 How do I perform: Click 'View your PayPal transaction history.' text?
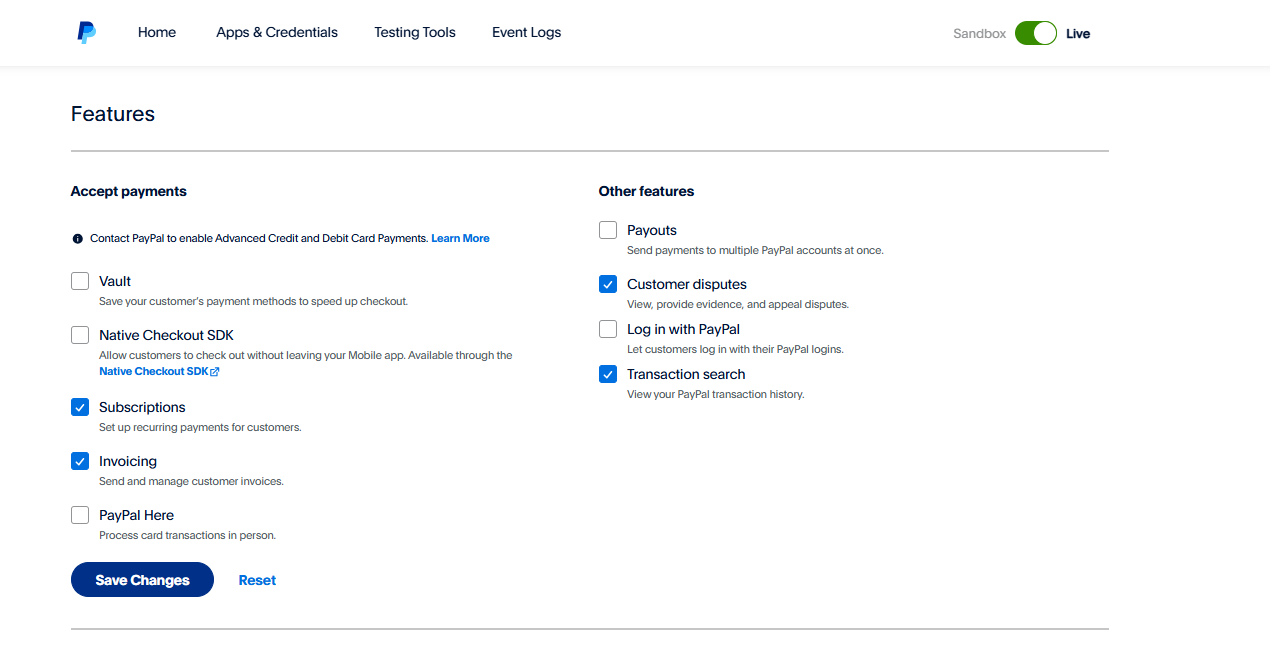(x=715, y=395)
